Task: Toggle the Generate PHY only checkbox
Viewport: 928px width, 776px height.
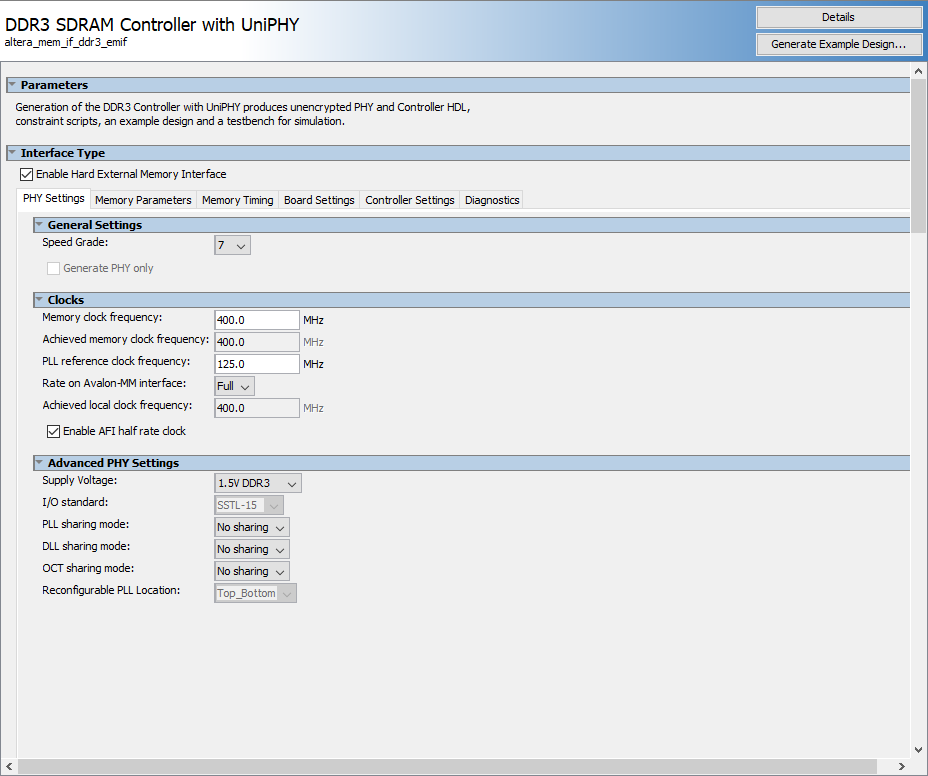Action: pos(53,268)
